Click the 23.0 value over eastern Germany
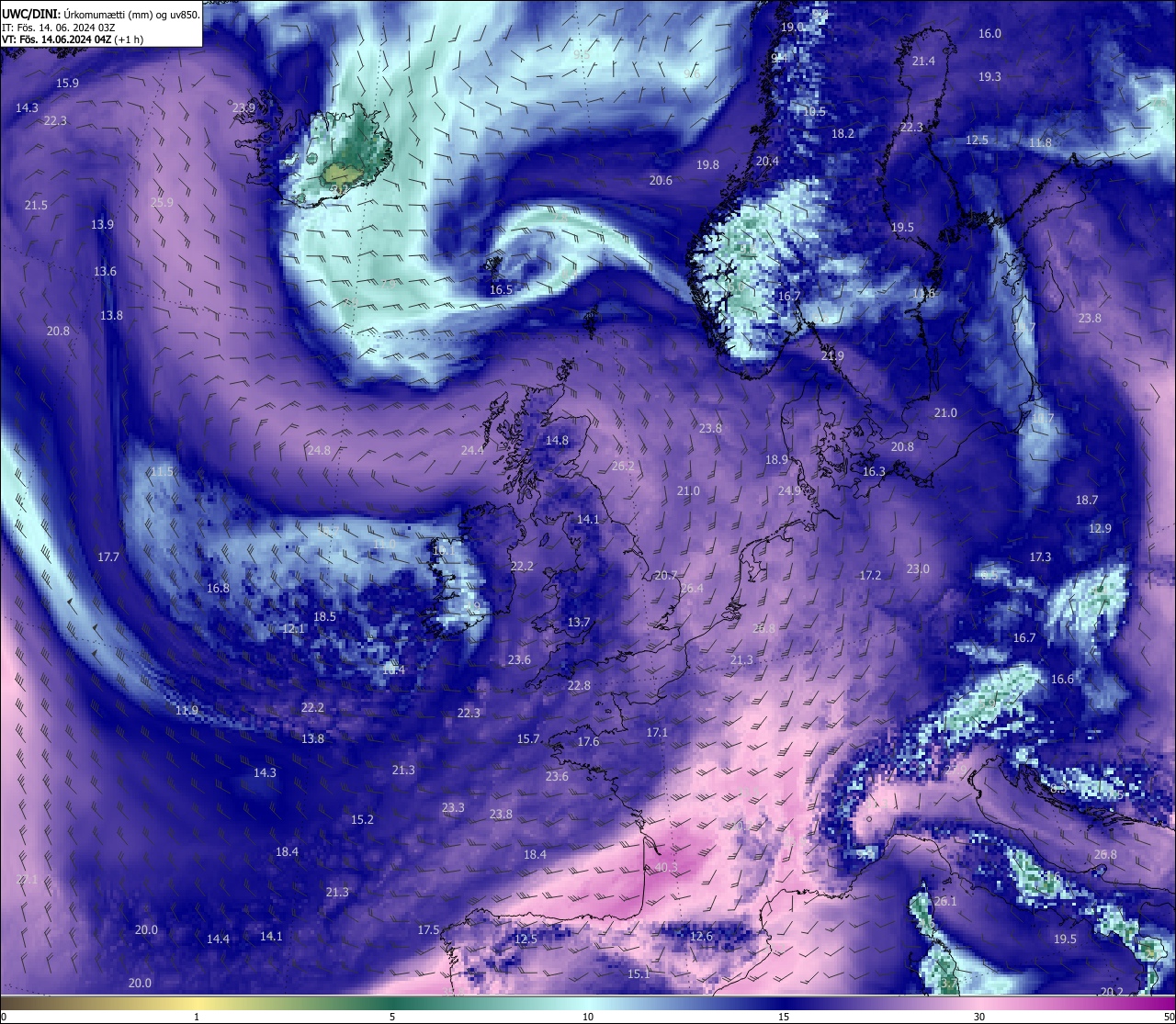The height and width of the screenshot is (1024, 1176). 917,568
